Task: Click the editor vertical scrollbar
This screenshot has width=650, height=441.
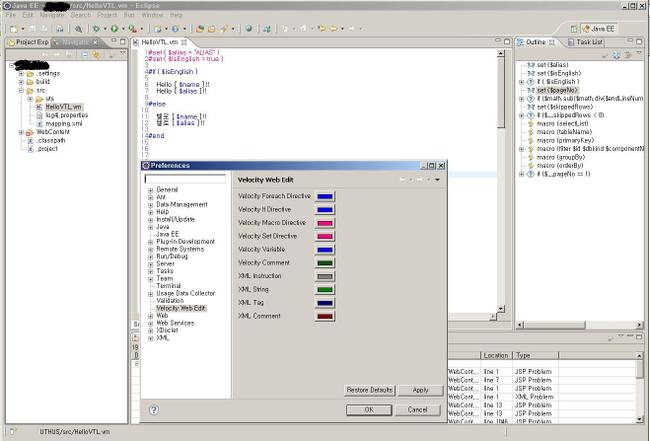Action: pos(501,182)
